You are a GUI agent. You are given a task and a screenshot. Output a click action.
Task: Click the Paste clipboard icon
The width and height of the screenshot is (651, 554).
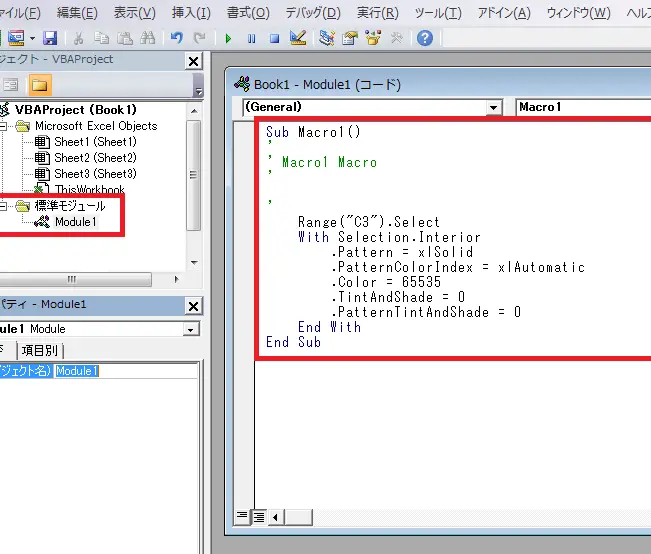pos(125,38)
